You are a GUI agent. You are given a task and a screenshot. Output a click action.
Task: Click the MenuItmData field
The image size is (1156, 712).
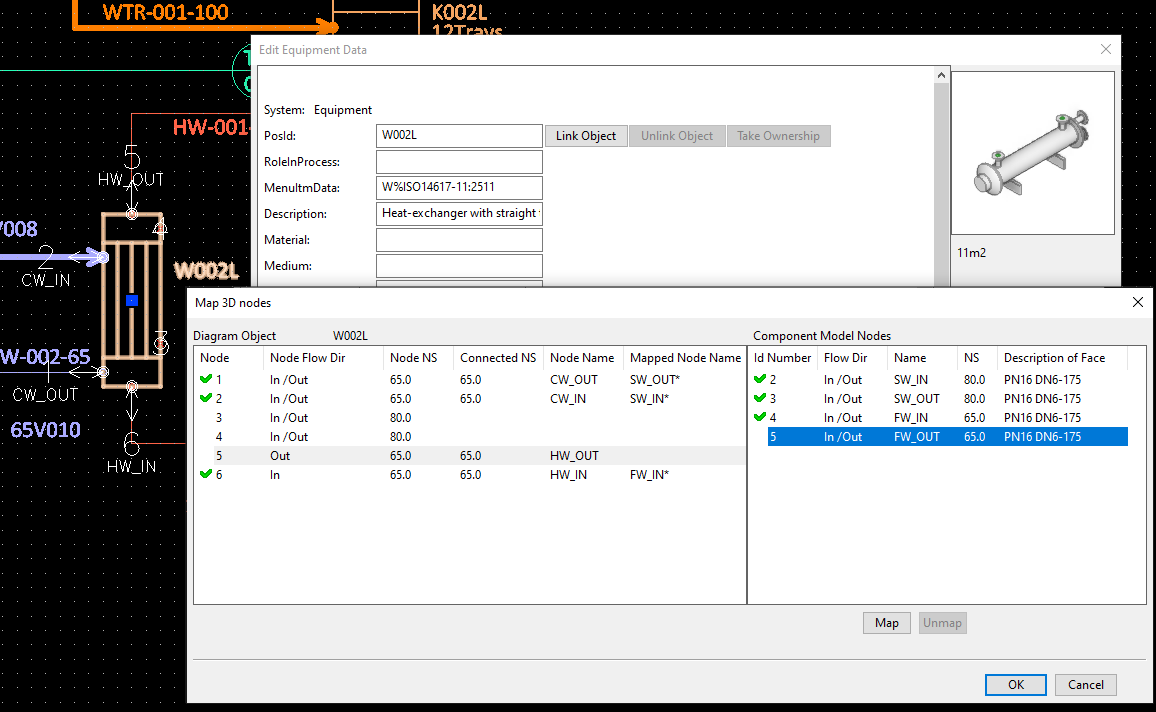coord(459,188)
